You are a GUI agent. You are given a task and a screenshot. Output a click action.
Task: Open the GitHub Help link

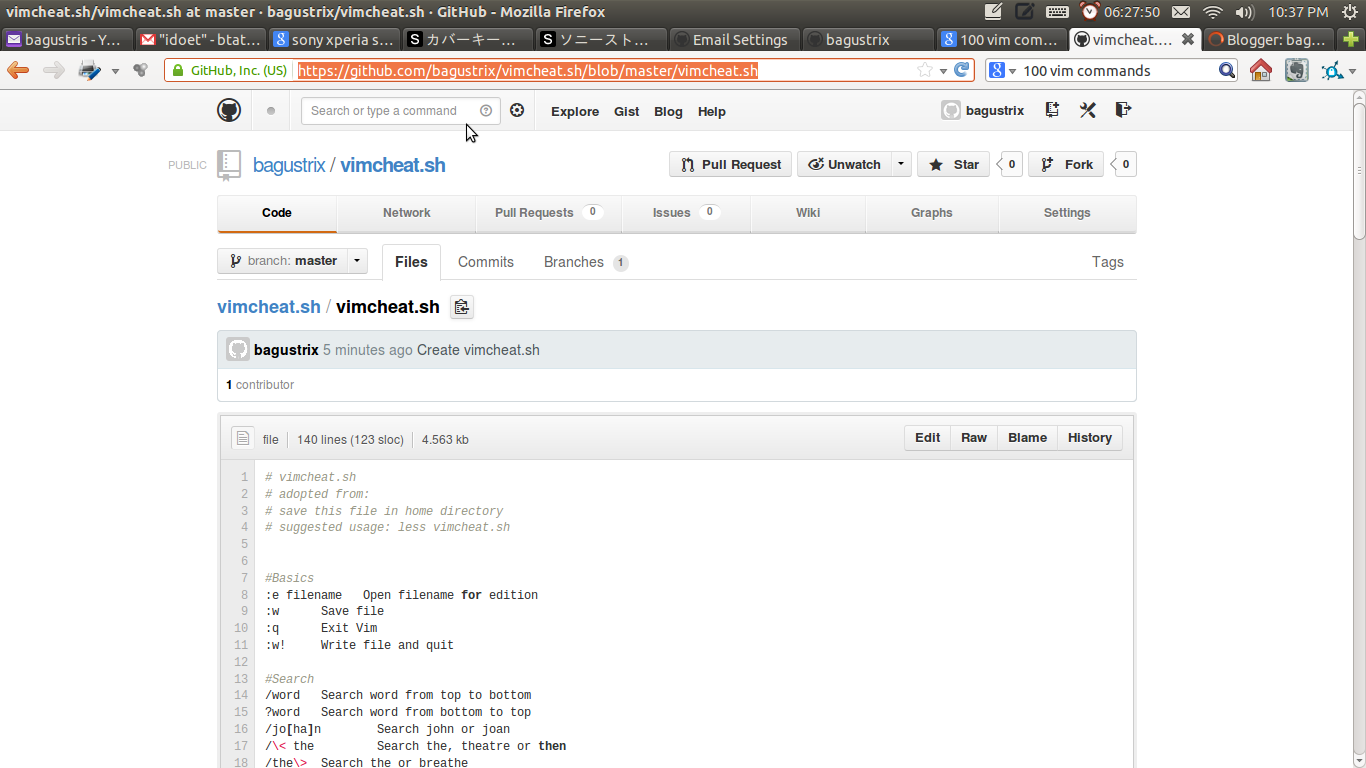pos(712,112)
